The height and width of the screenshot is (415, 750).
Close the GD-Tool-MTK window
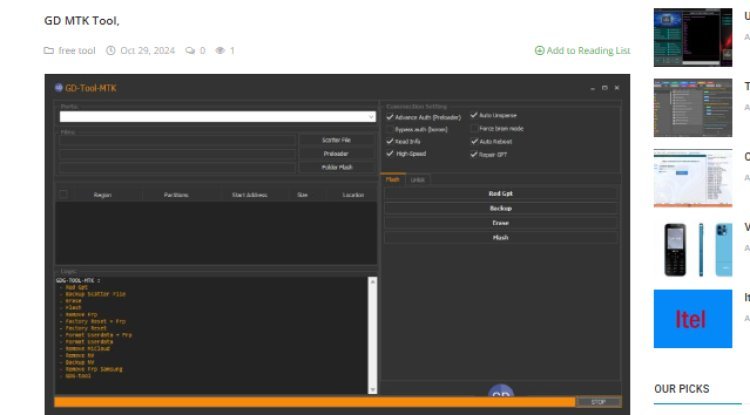(x=617, y=88)
